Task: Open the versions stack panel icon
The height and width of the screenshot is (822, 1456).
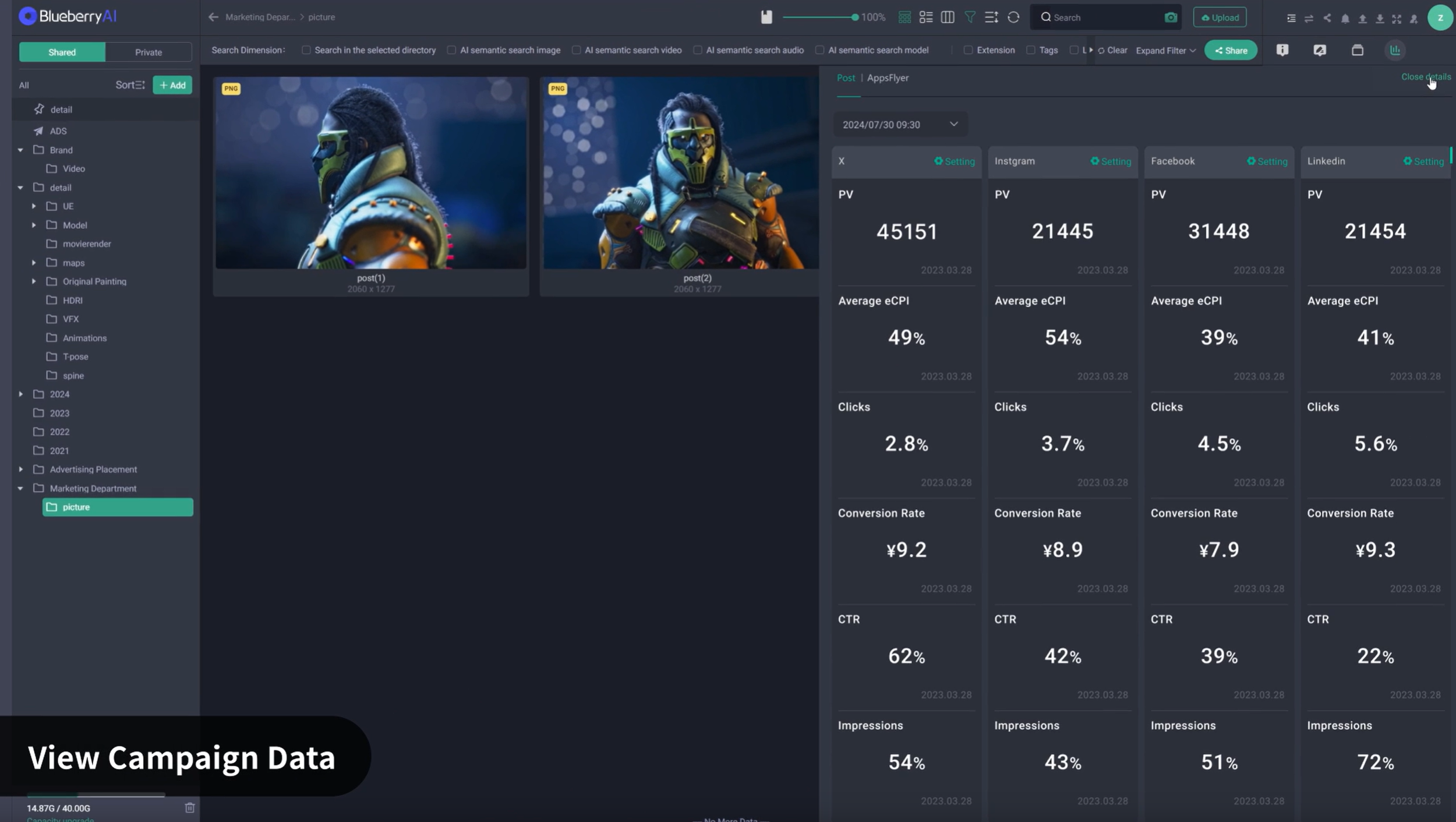Action: tap(1358, 50)
